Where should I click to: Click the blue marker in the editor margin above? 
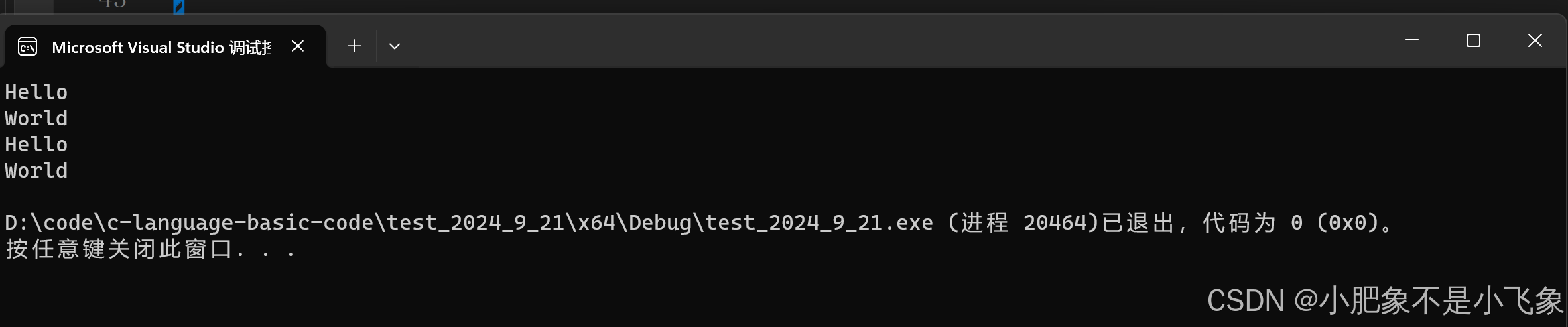tap(179, 7)
